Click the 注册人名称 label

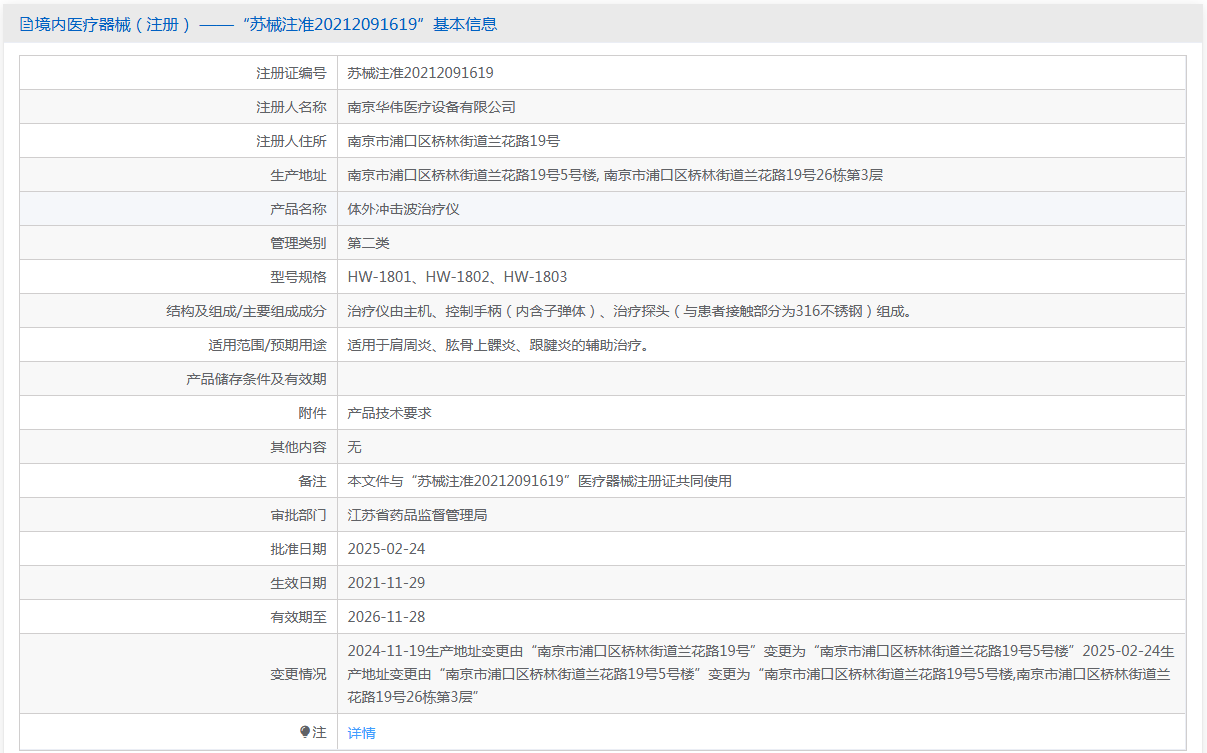(x=291, y=107)
